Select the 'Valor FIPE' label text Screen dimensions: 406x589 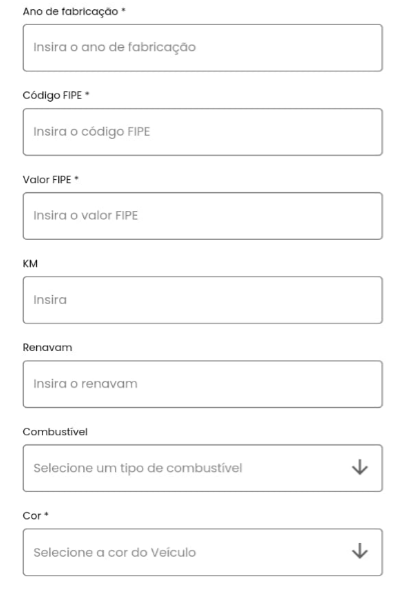tap(47, 180)
